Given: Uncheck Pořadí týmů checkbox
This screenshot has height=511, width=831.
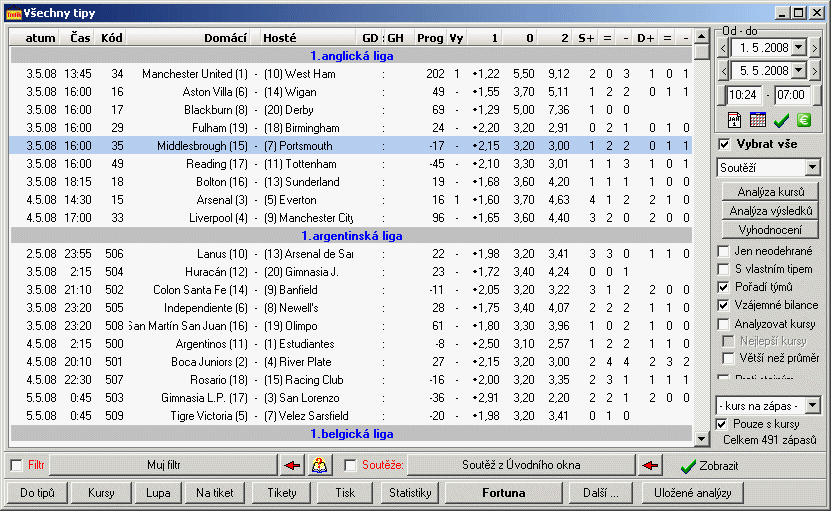Looking at the screenshot, I should [x=723, y=287].
